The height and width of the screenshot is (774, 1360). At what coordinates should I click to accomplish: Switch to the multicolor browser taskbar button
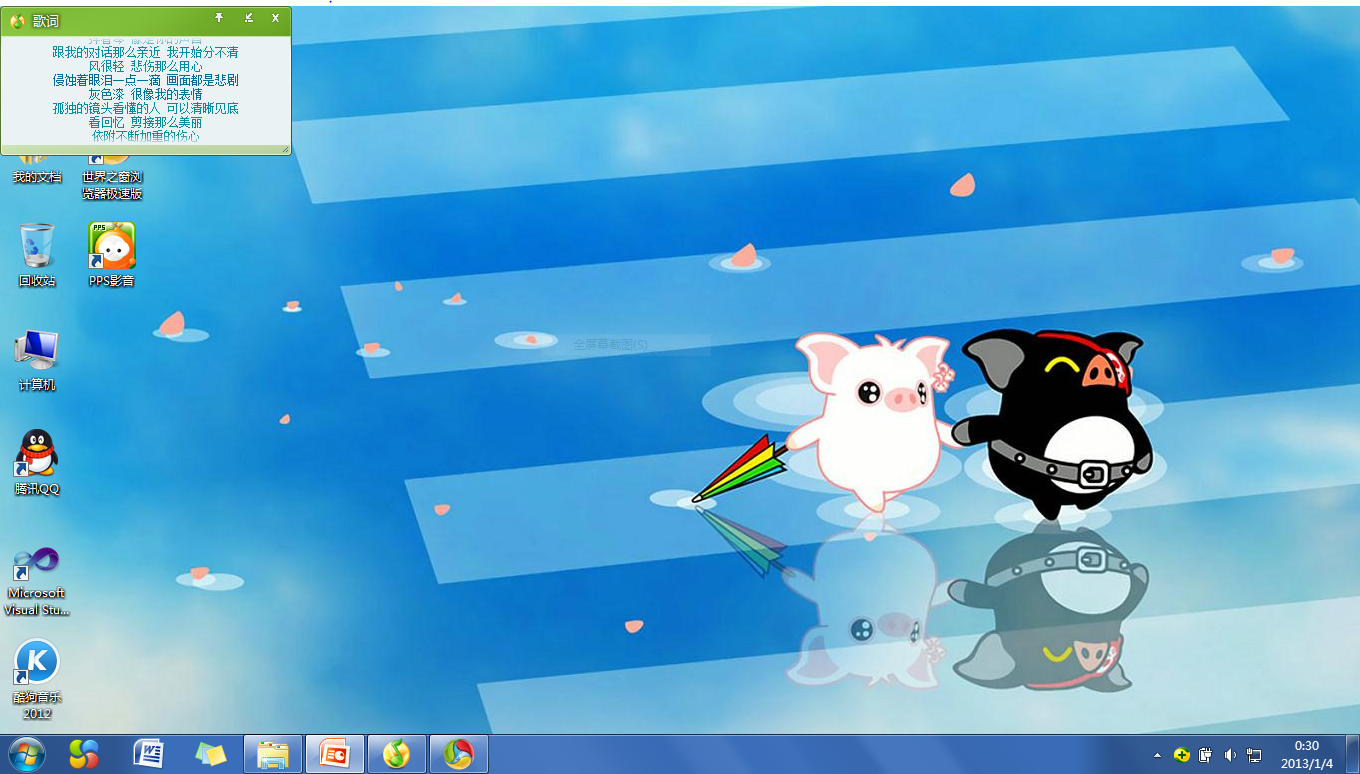(x=459, y=754)
